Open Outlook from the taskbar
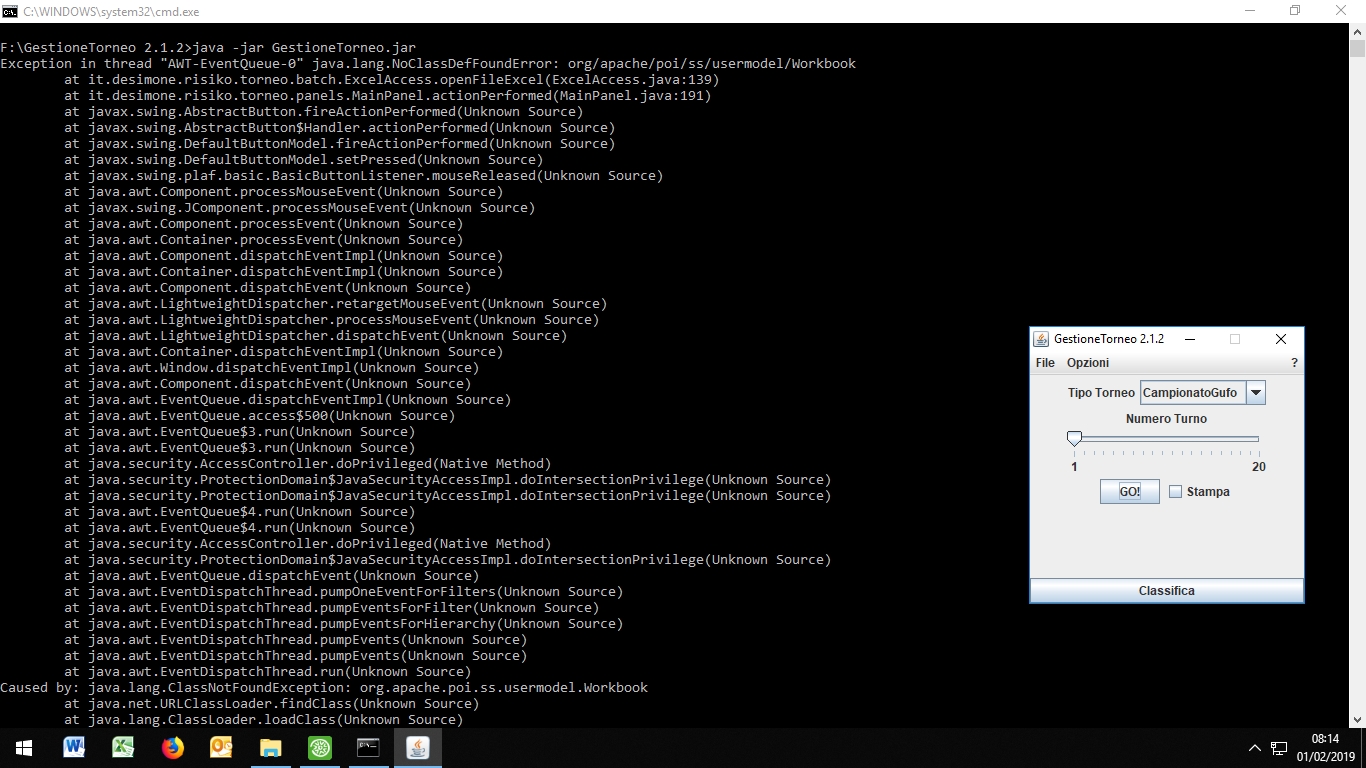 pos(221,748)
